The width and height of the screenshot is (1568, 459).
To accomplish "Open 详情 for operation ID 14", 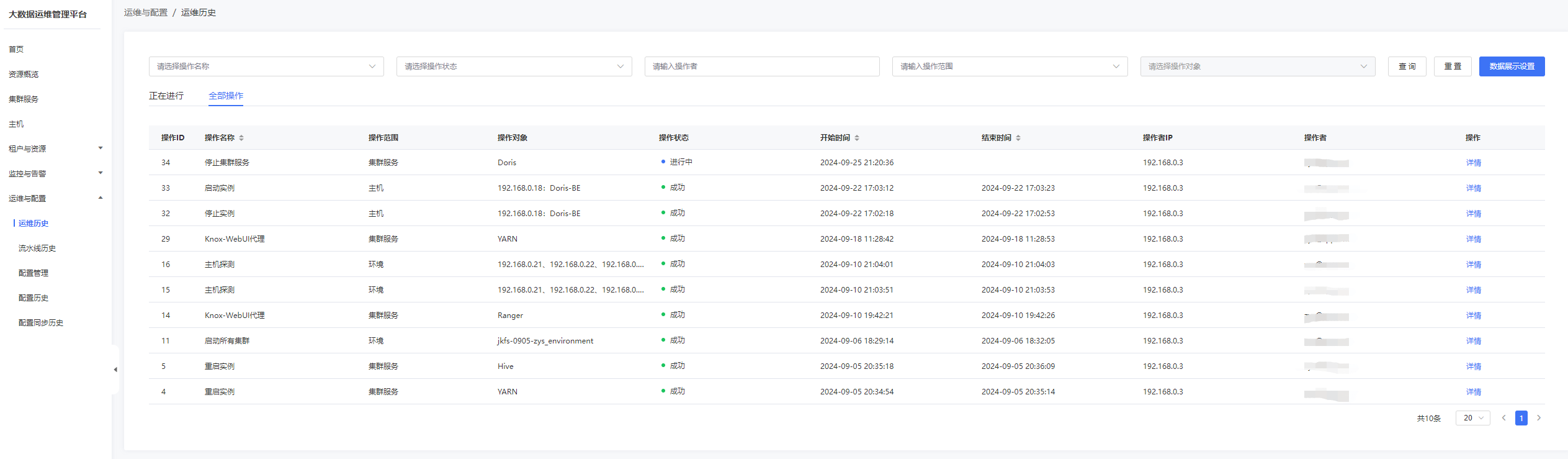I will [x=1474, y=316].
